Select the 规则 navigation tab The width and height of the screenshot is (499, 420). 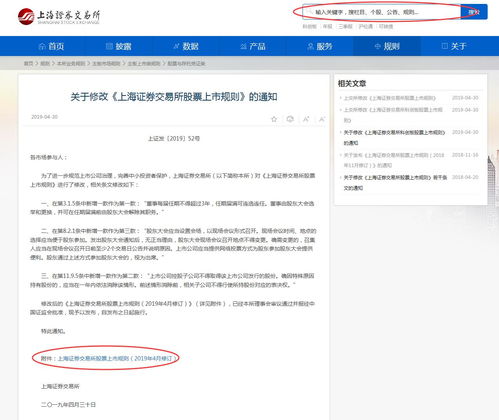pos(387,46)
